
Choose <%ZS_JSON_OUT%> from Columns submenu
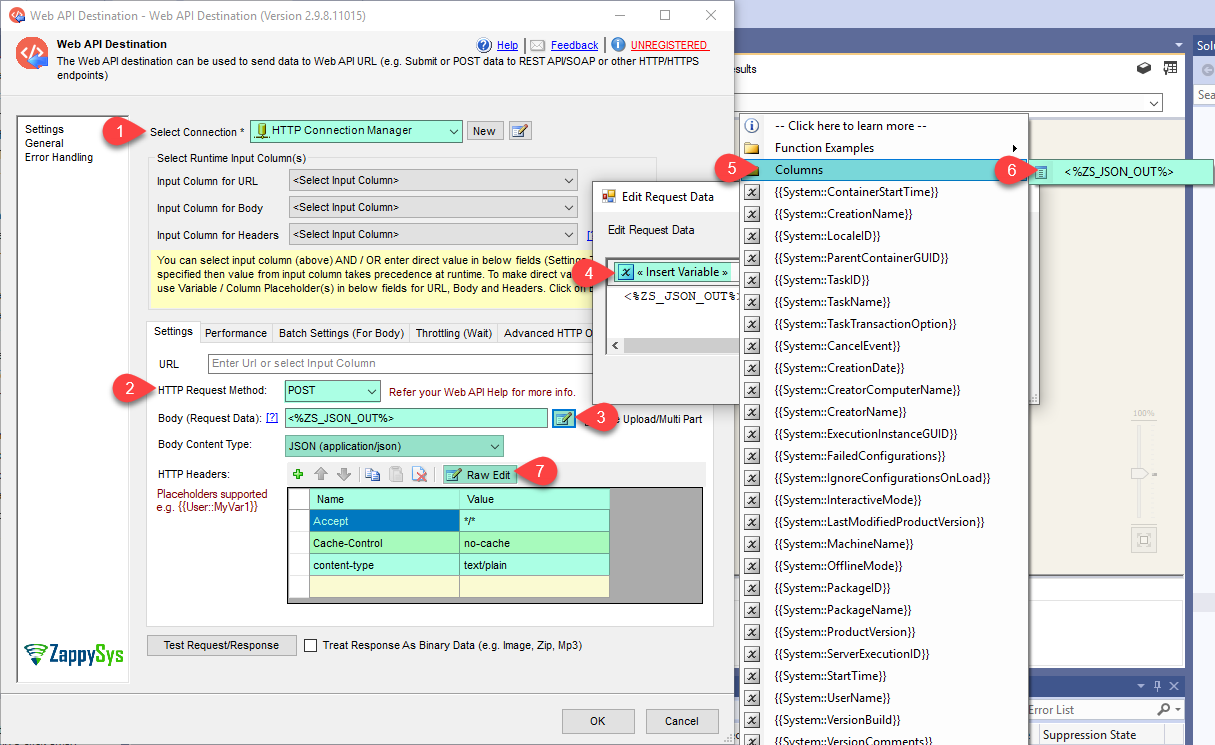pos(1120,172)
